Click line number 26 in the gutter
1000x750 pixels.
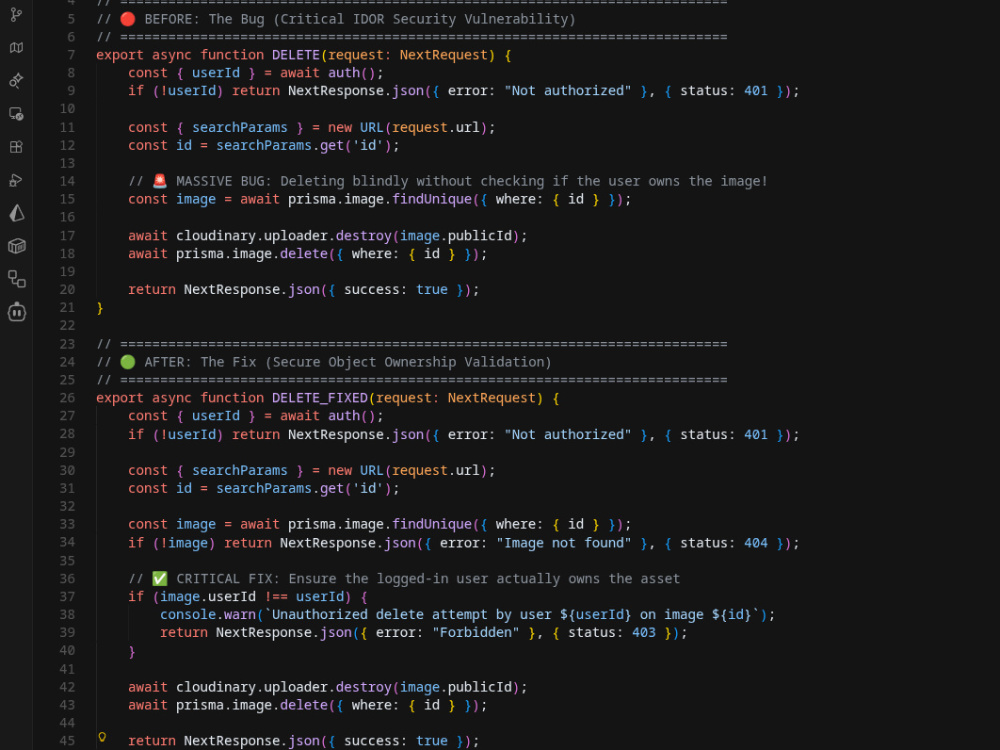click(67, 398)
